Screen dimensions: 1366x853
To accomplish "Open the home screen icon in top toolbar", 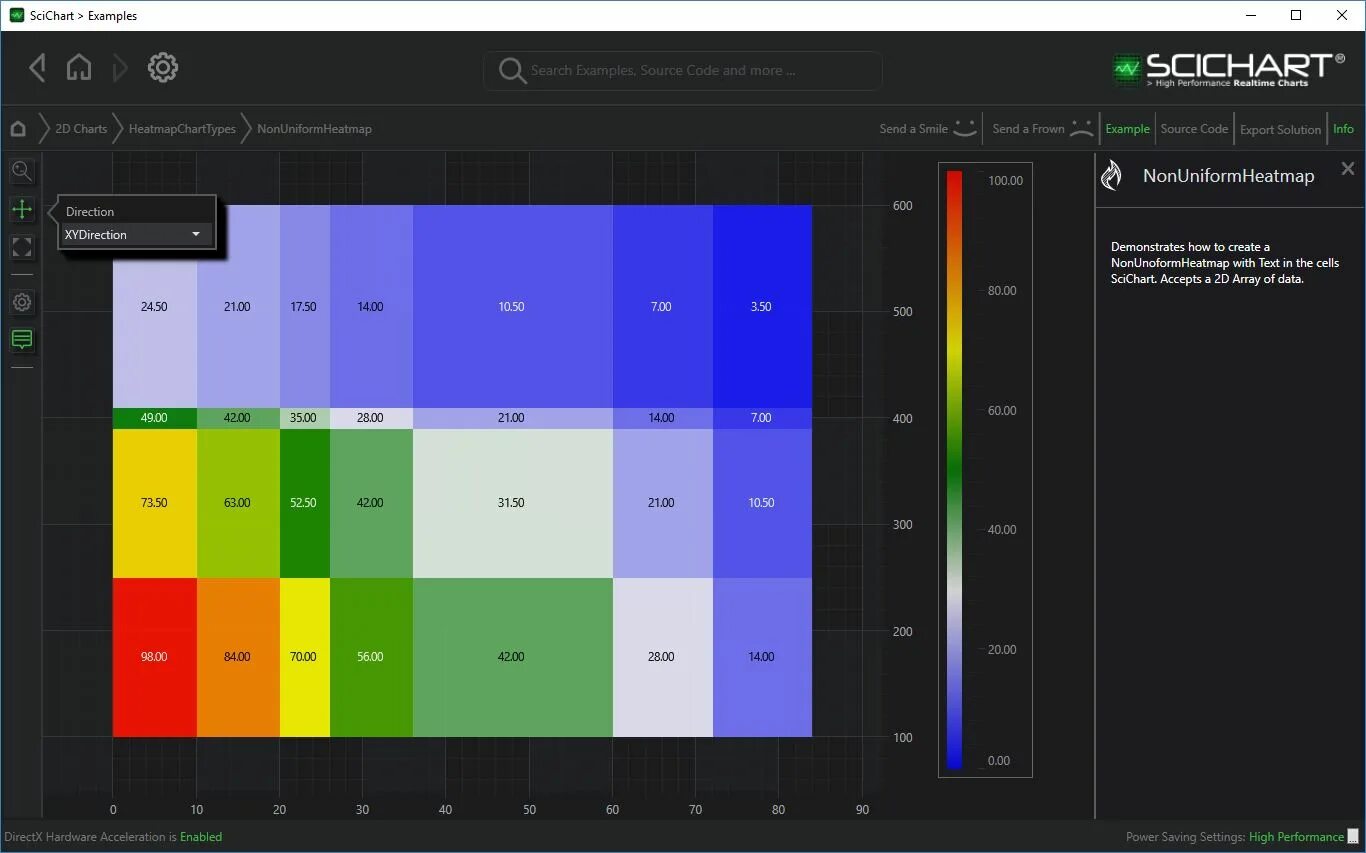I will point(79,68).
